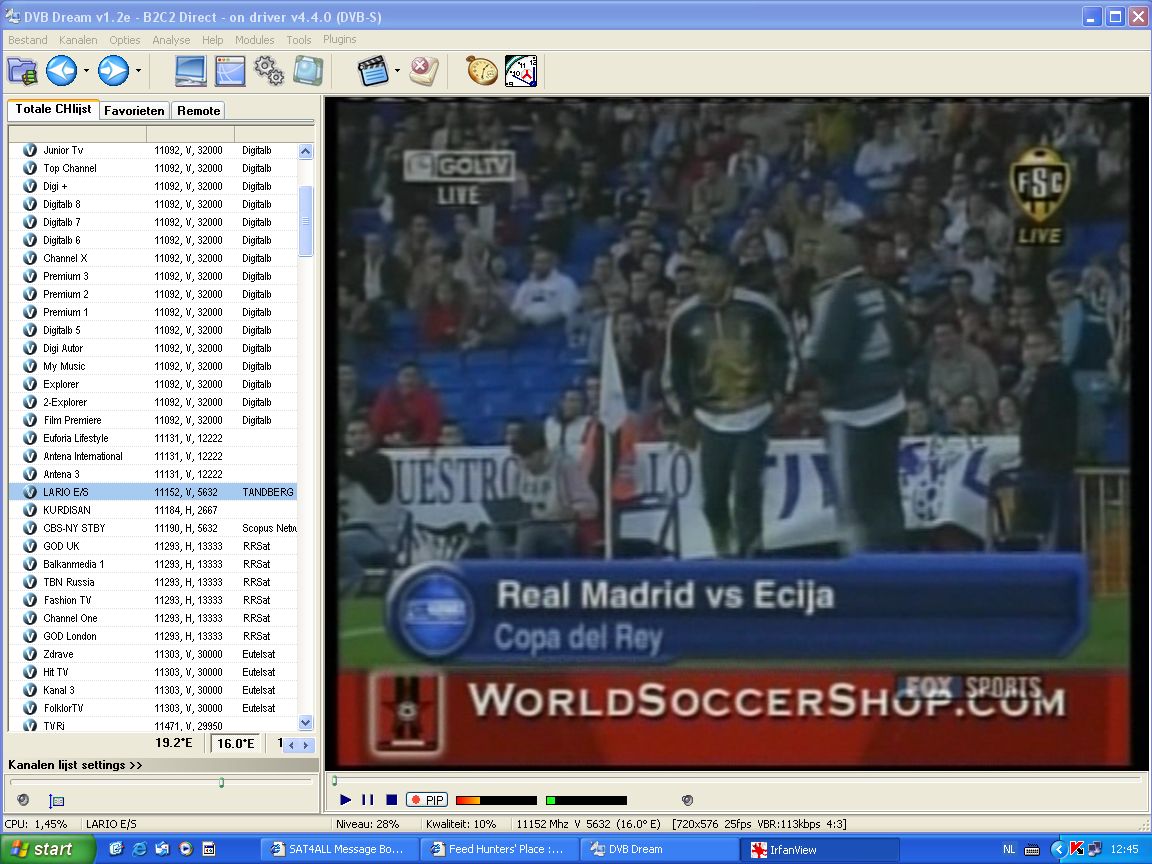Click the notepad with red X icon

click(424, 71)
